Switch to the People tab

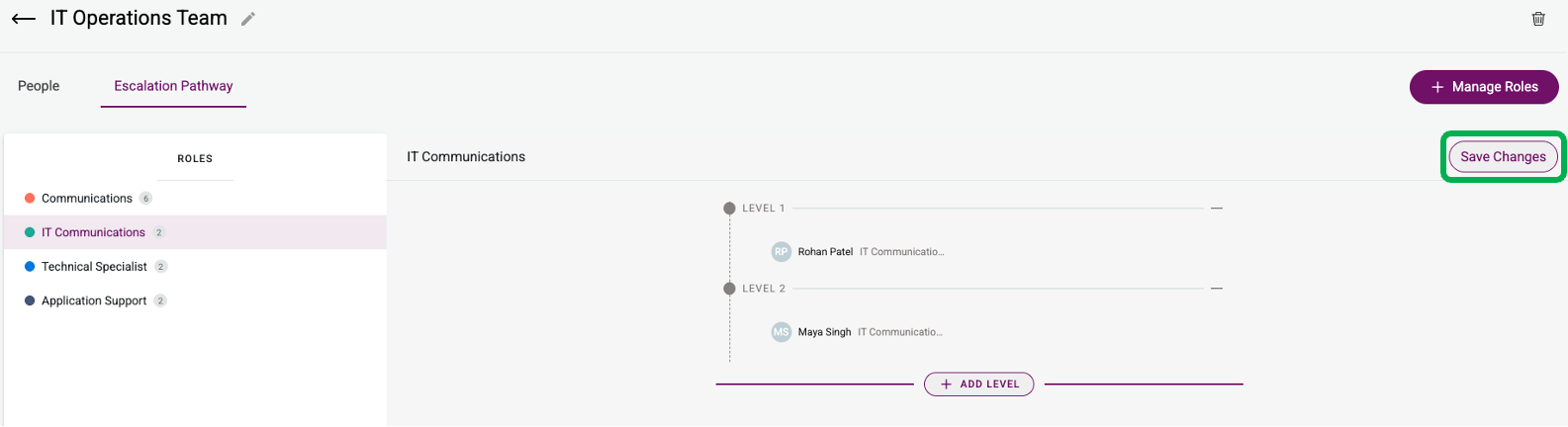pyautogui.click(x=39, y=86)
